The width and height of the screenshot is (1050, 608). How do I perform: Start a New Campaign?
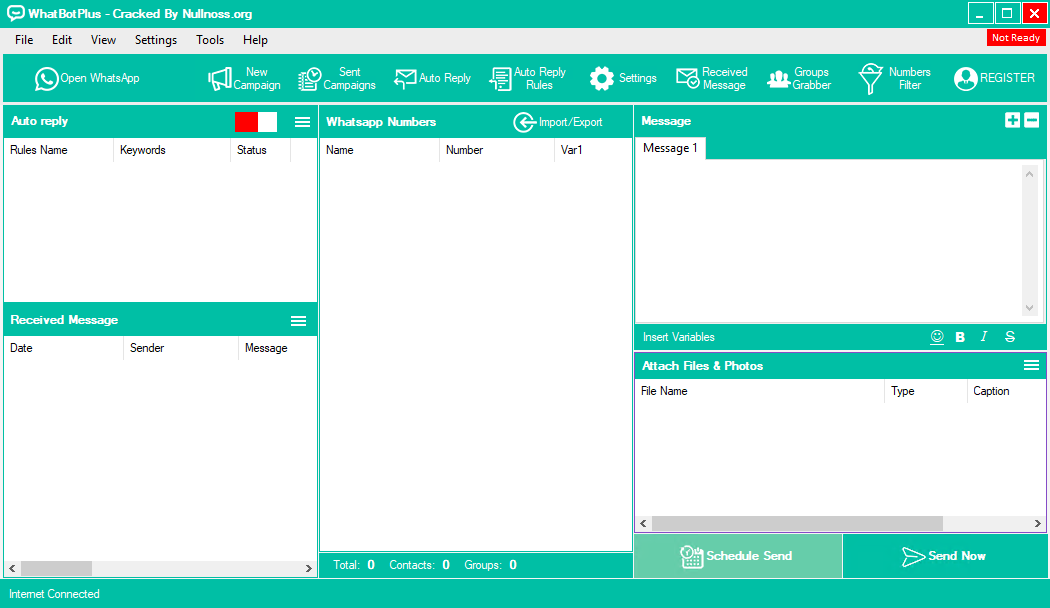pyautogui.click(x=244, y=78)
